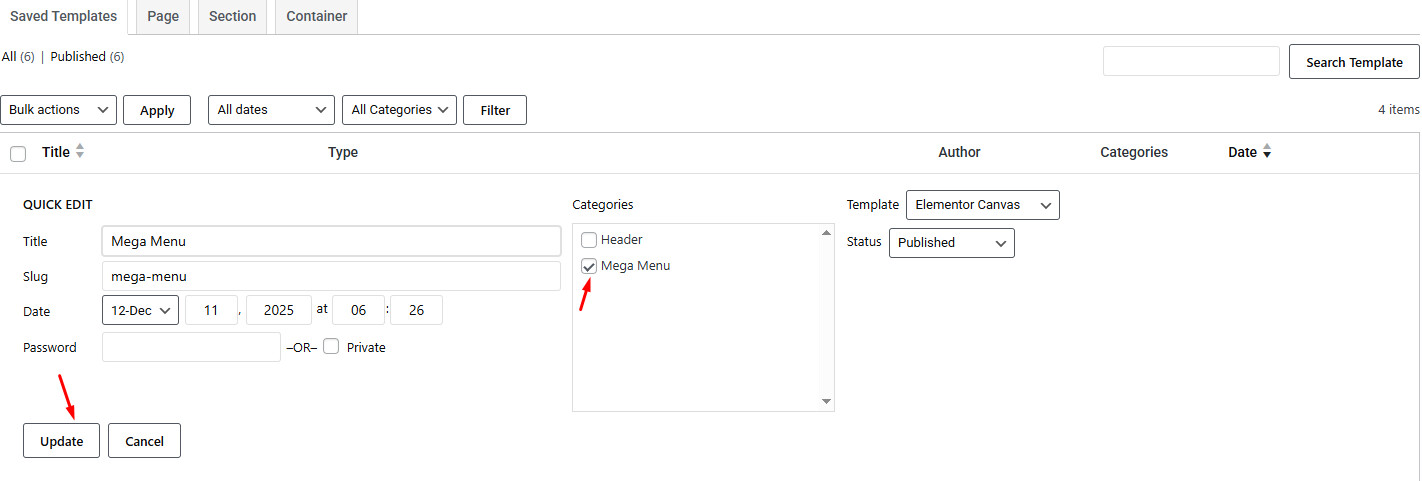Cancel the quick edit
Image resolution: width=1422 pixels, height=481 pixels.
pos(144,441)
